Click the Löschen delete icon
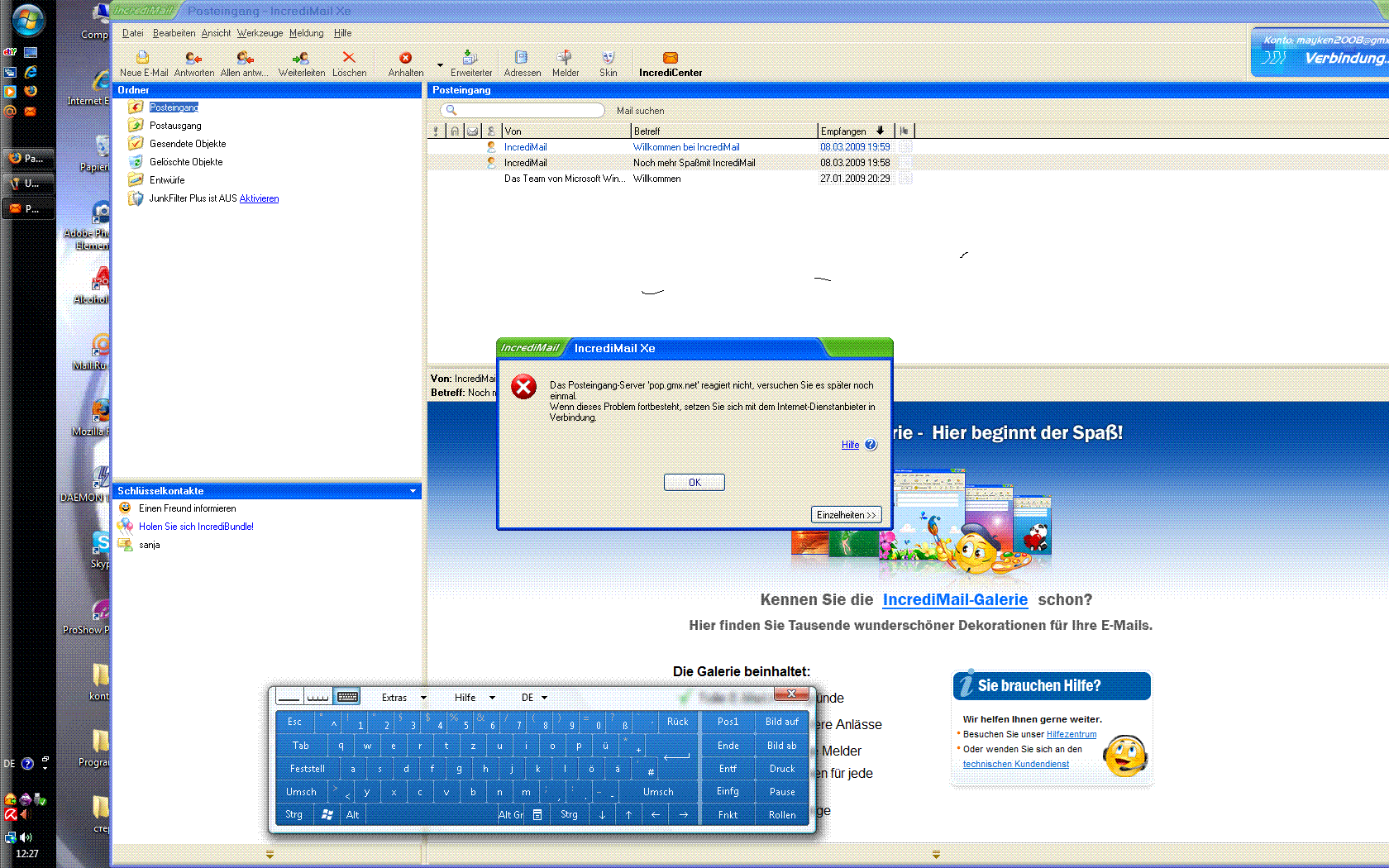The width and height of the screenshot is (1389, 868). point(349,63)
